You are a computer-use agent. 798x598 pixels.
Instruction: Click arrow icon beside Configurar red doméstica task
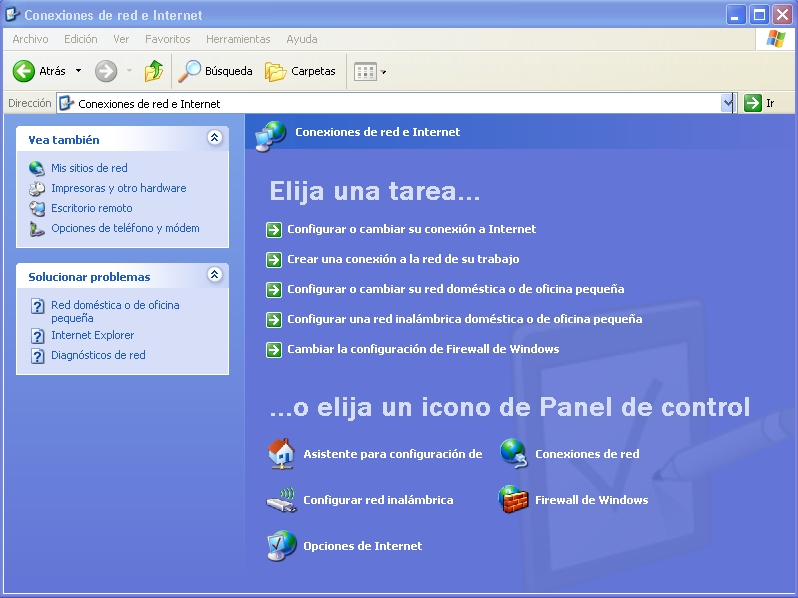tap(274, 290)
